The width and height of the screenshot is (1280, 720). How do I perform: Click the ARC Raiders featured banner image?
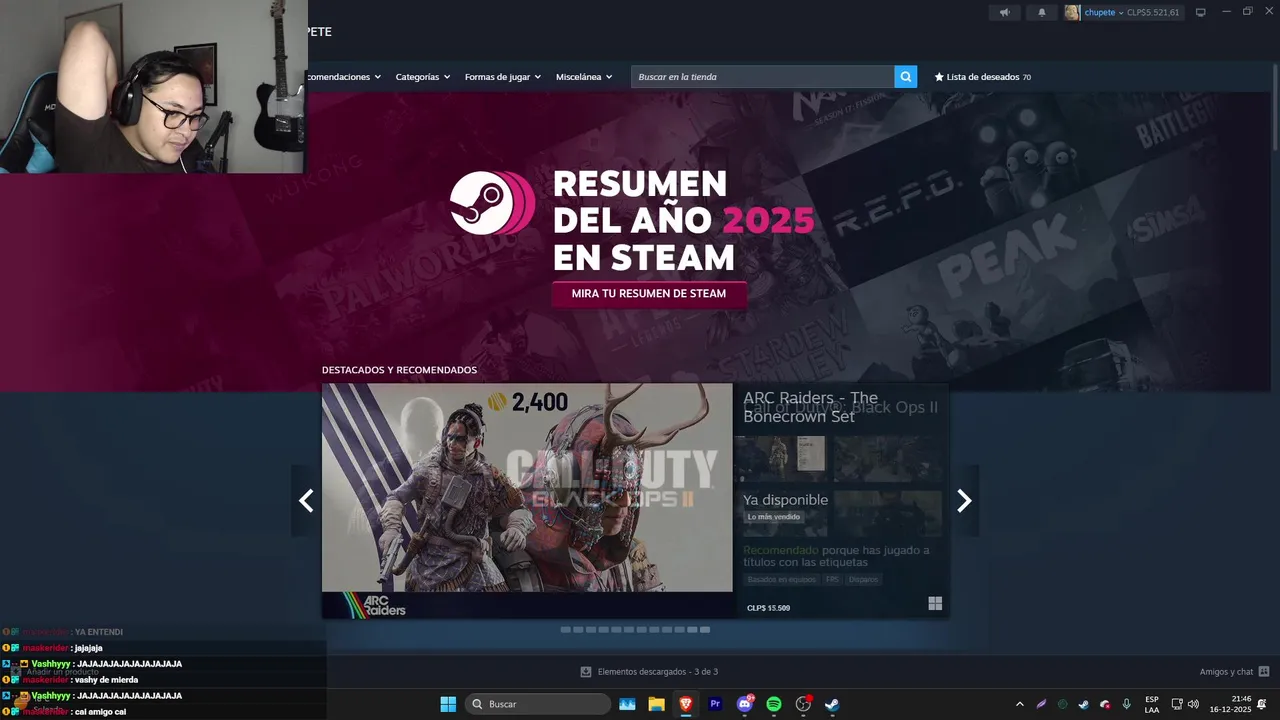(x=527, y=501)
